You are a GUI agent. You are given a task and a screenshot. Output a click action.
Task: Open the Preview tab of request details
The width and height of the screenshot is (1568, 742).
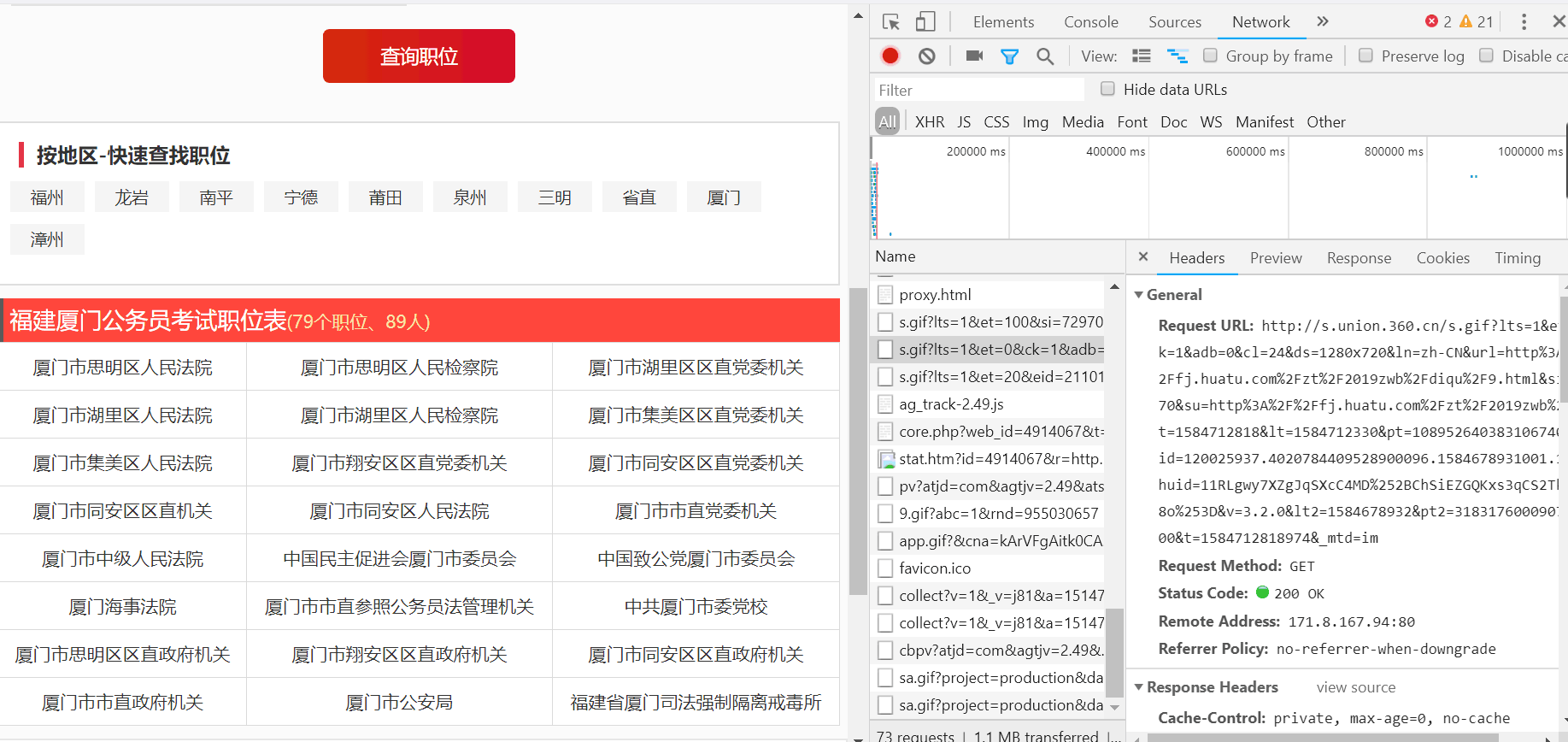point(1276,258)
